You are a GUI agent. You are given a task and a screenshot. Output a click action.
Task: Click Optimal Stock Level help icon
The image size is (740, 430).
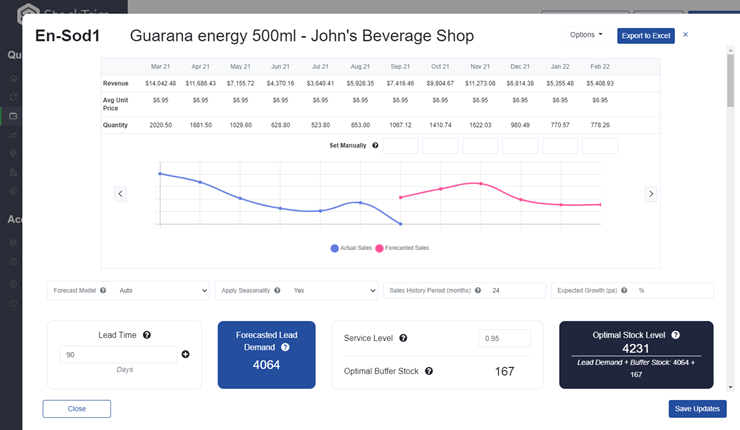pyautogui.click(x=675, y=335)
